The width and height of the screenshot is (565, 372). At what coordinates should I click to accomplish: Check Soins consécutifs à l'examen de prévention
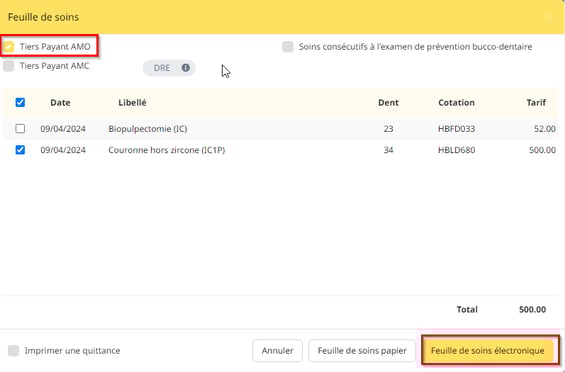(288, 47)
